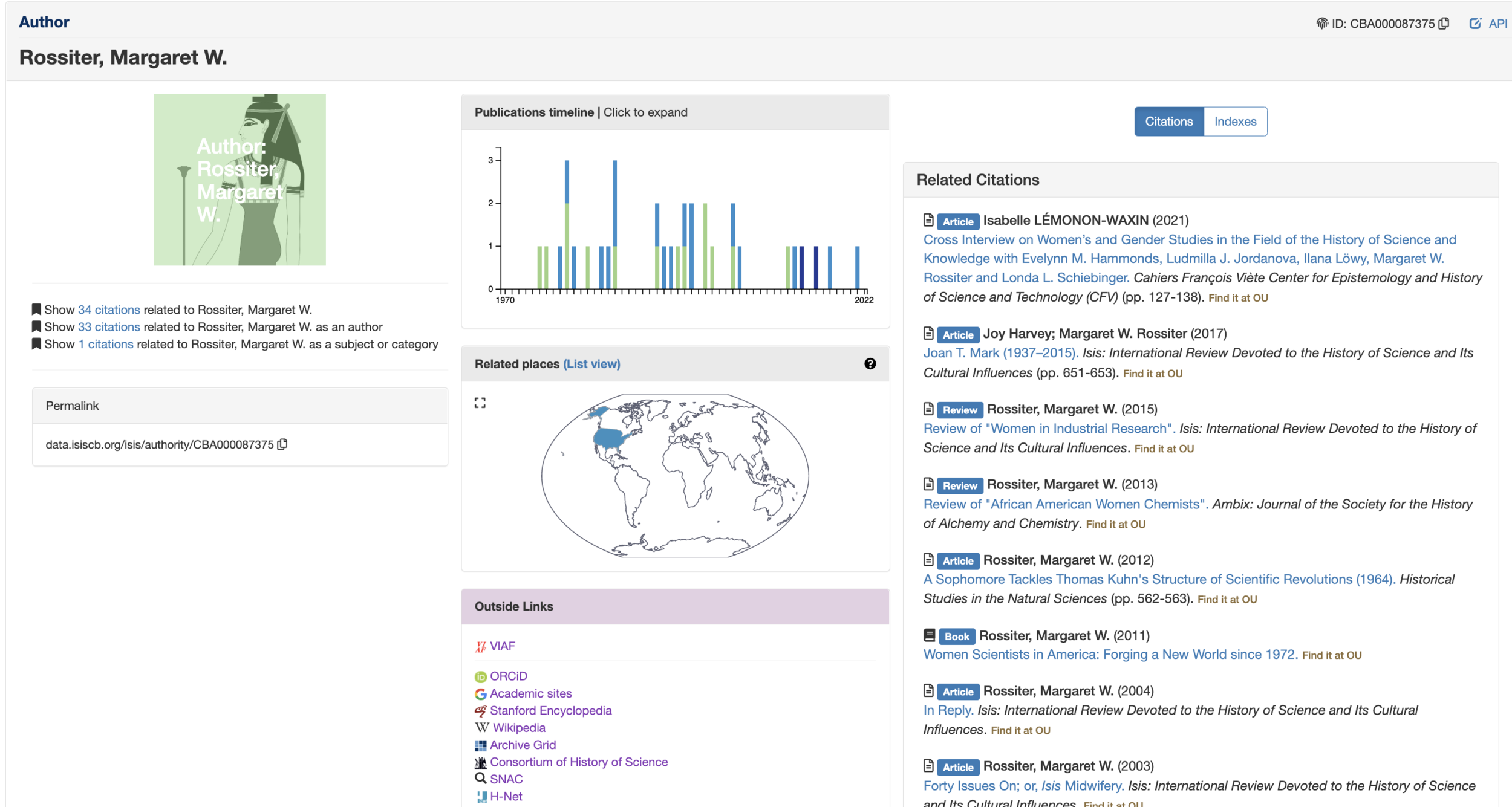1512x807 pixels.
Task: Select the Citations tab
Action: tap(1168, 122)
